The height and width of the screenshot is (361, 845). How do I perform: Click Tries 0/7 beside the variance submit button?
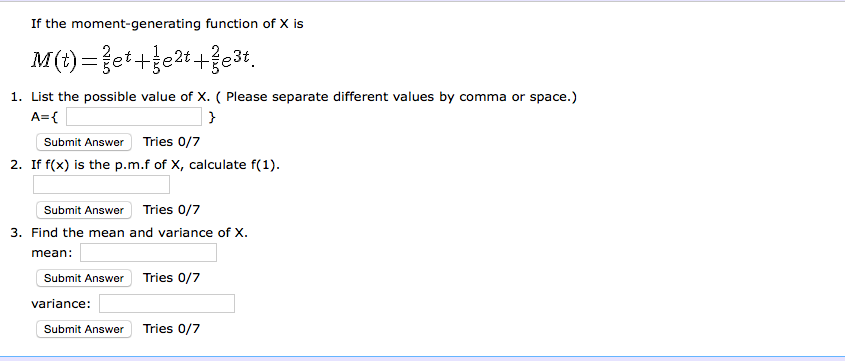pos(171,329)
